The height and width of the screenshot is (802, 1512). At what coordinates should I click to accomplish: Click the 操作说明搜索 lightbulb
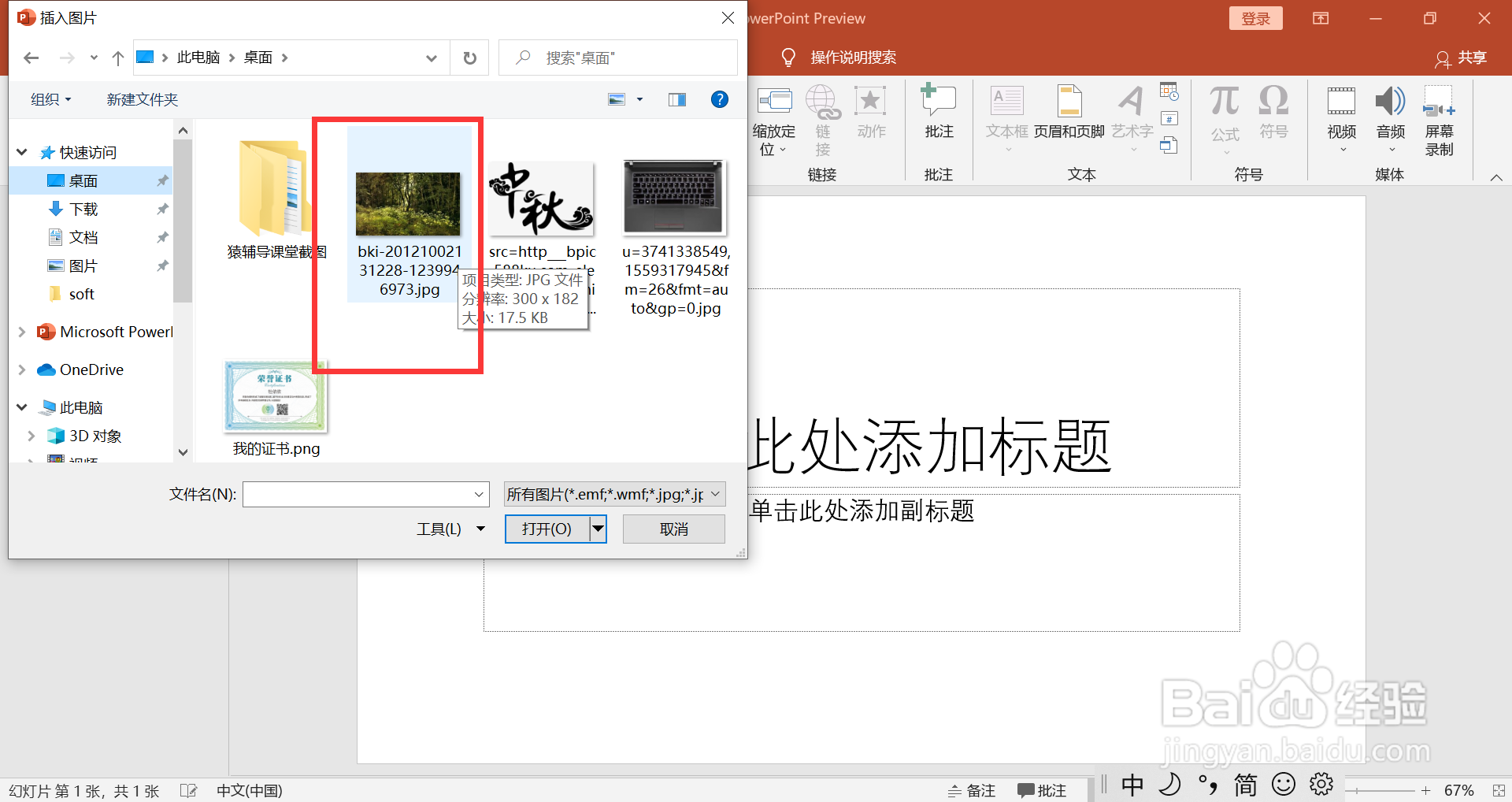[788, 58]
